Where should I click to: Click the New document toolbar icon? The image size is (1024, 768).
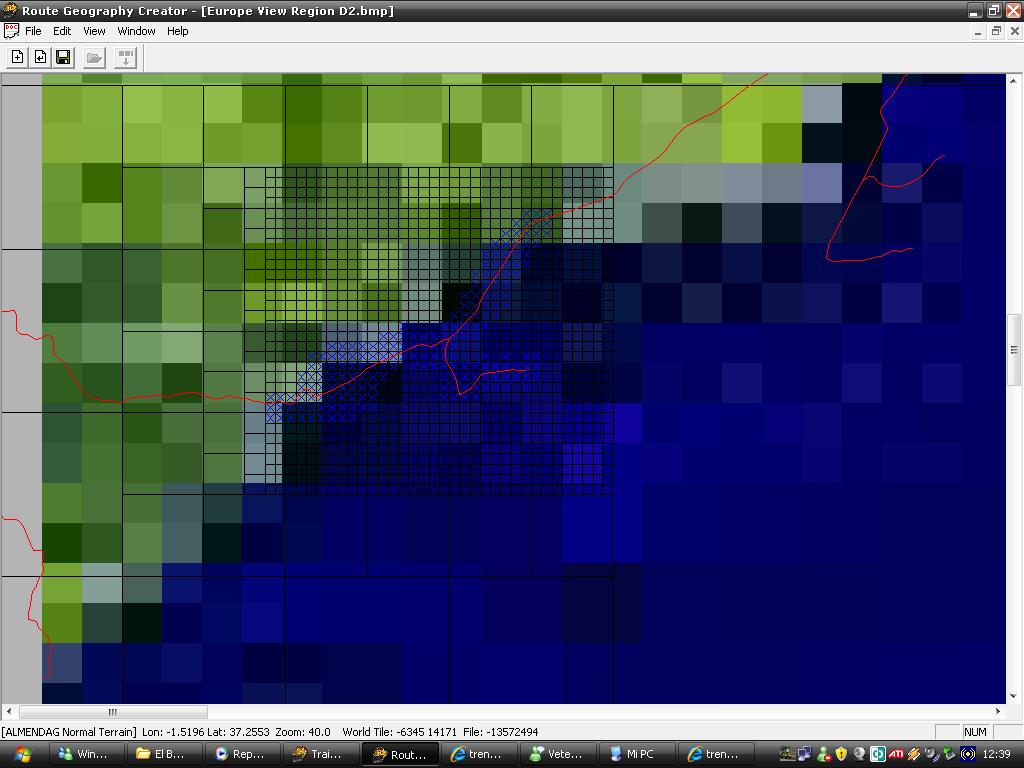click(17, 57)
